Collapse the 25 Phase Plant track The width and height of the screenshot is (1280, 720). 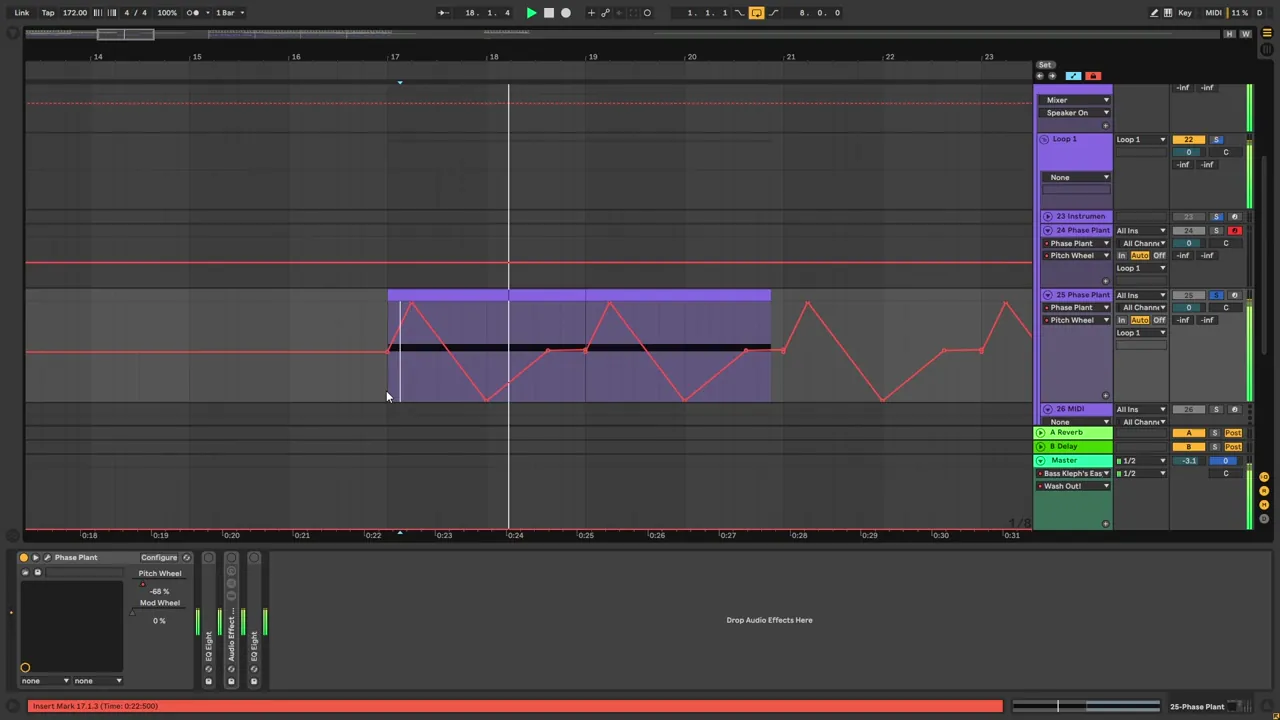(x=1048, y=296)
